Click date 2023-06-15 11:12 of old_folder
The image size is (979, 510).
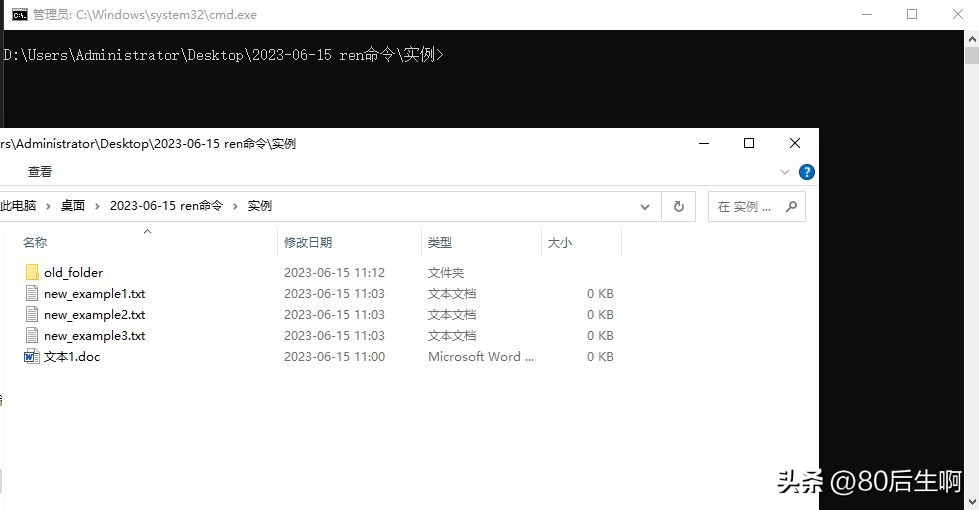coord(334,273)
